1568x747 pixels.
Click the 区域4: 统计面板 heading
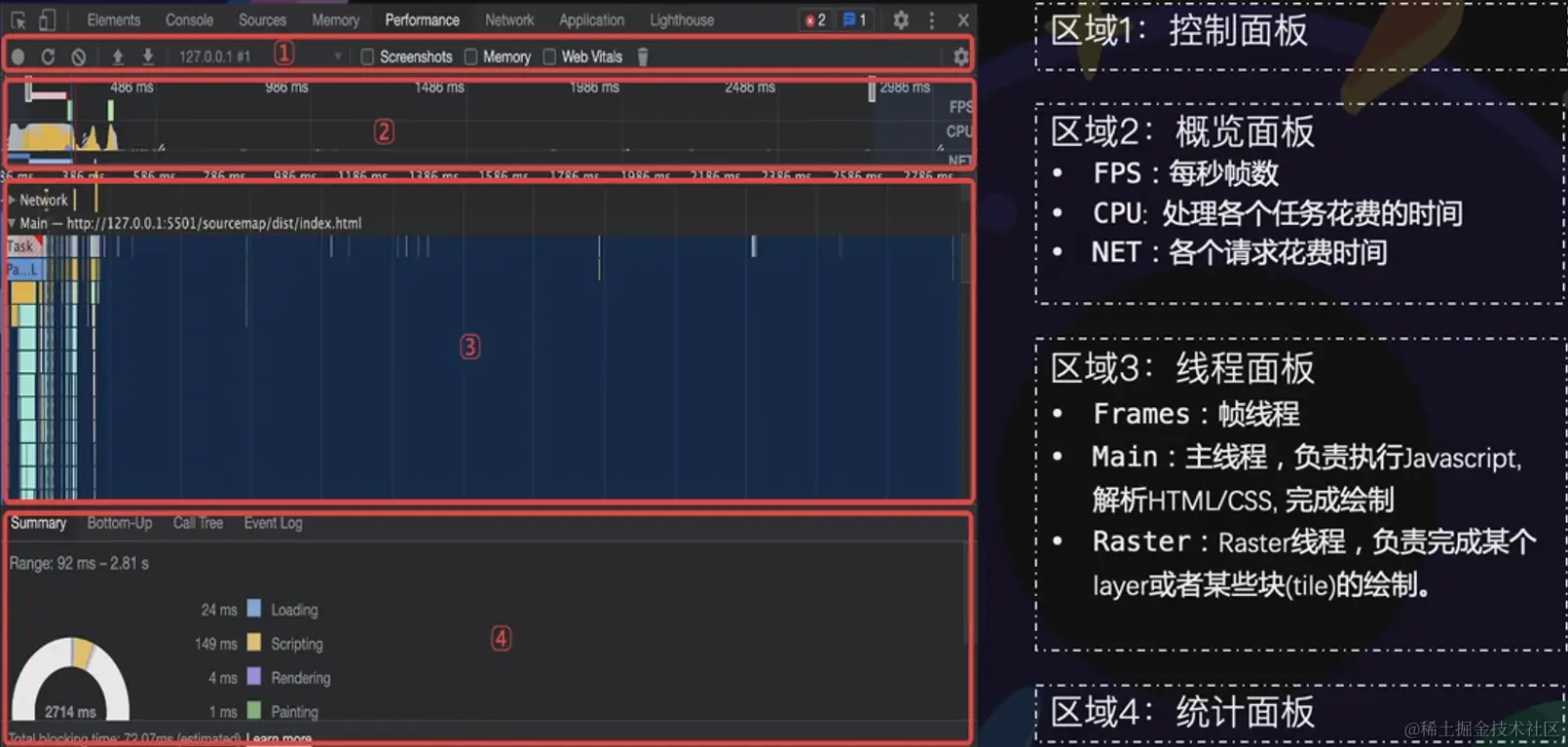pos(1182,712)
